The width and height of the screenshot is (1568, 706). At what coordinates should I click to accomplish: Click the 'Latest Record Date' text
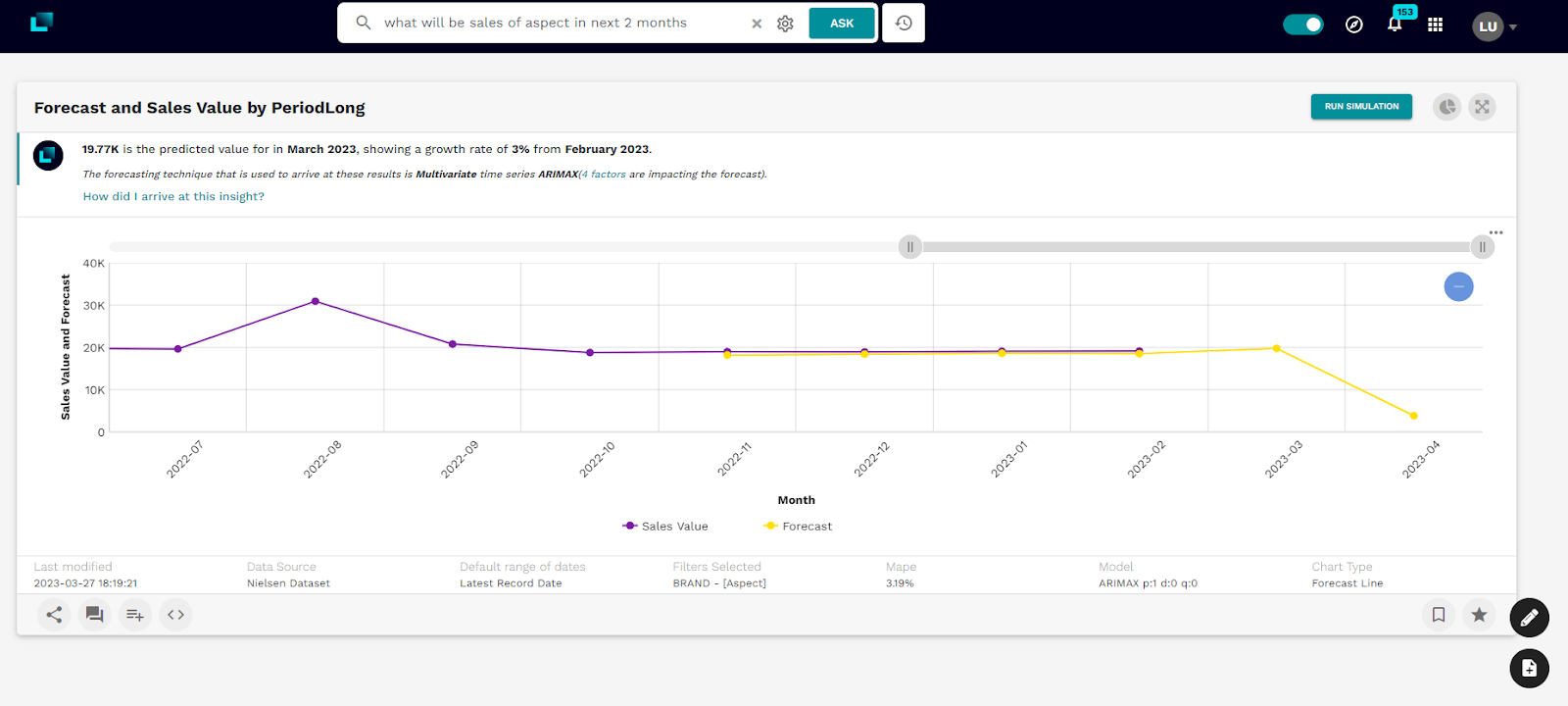pyautogui.click(x=511, y=583)
